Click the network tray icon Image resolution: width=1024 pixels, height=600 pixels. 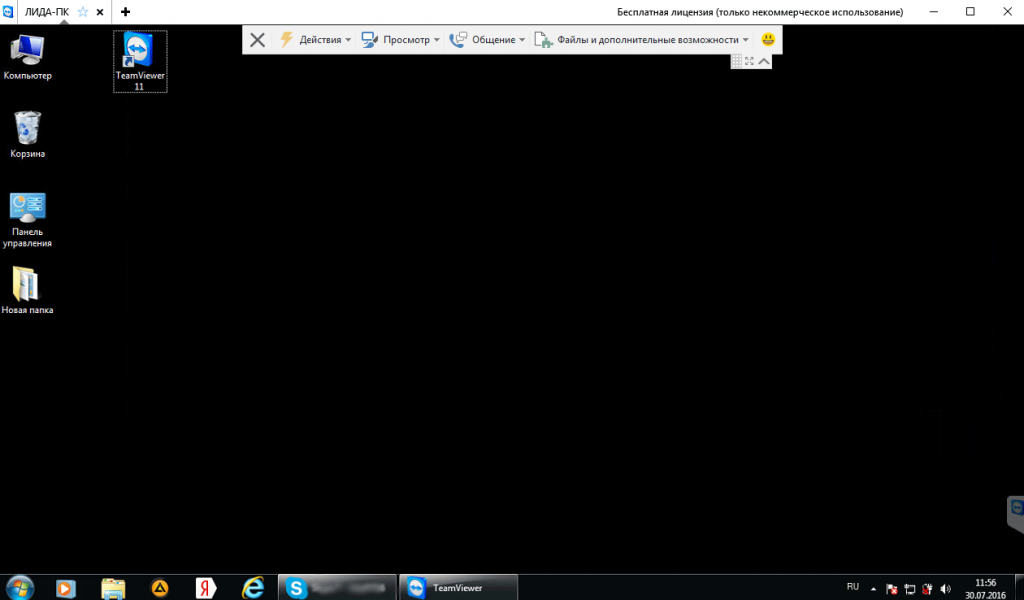(909, 589)
